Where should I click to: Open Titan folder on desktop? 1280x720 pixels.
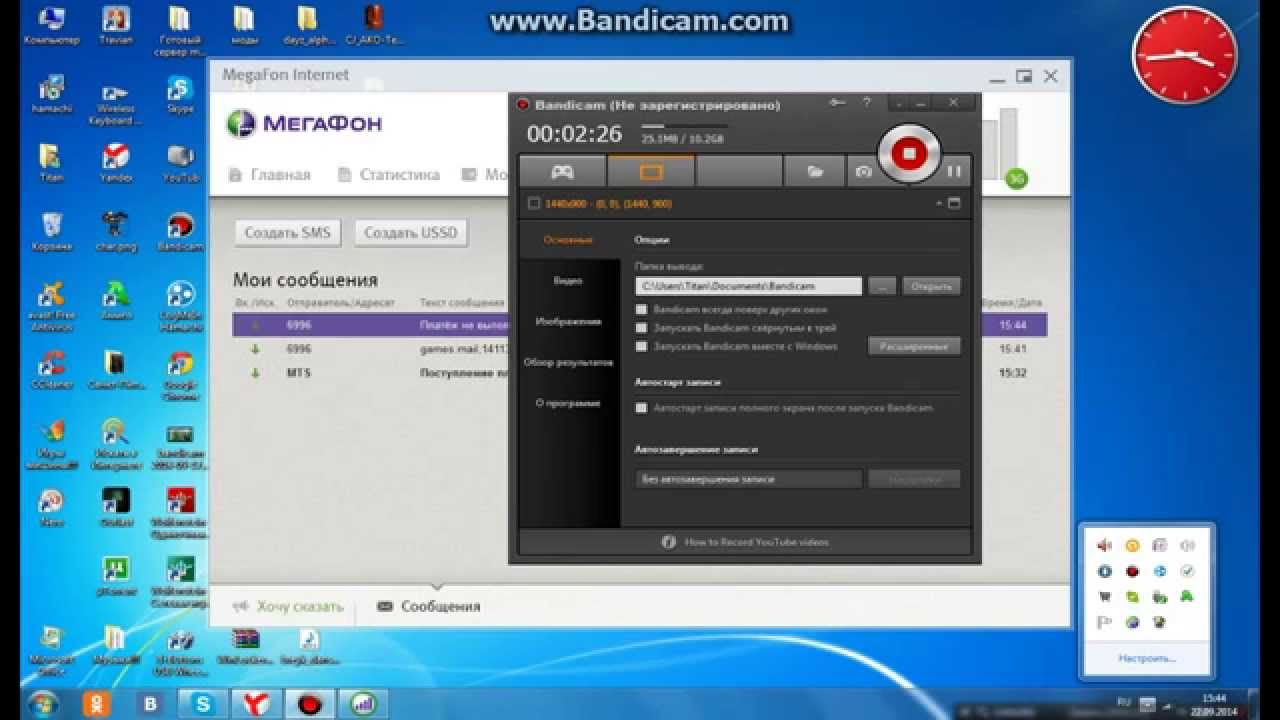click(51, 164)
